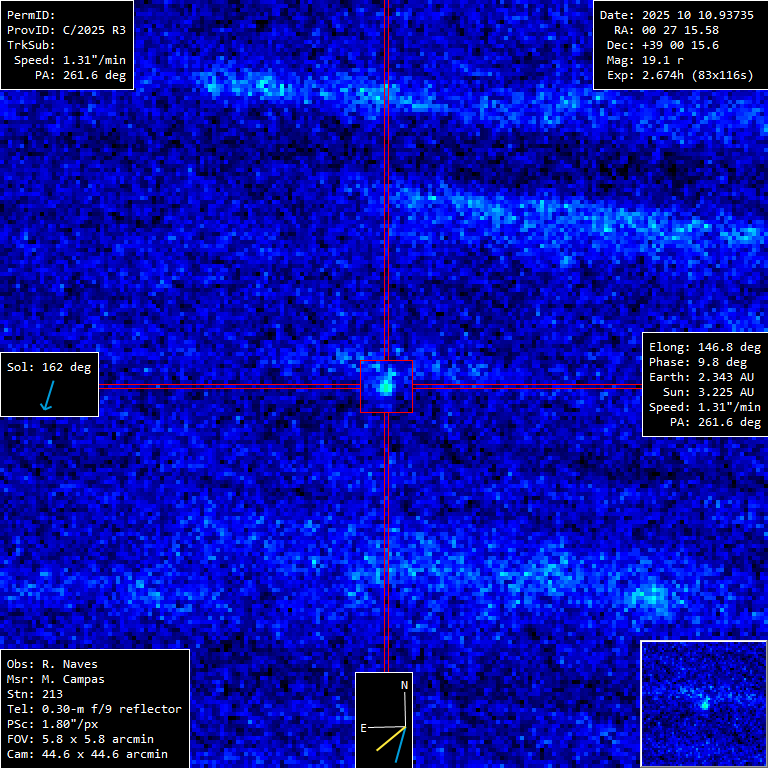
Task: Select the Earth 2.343 AU distance
Action: click(705, 377)
